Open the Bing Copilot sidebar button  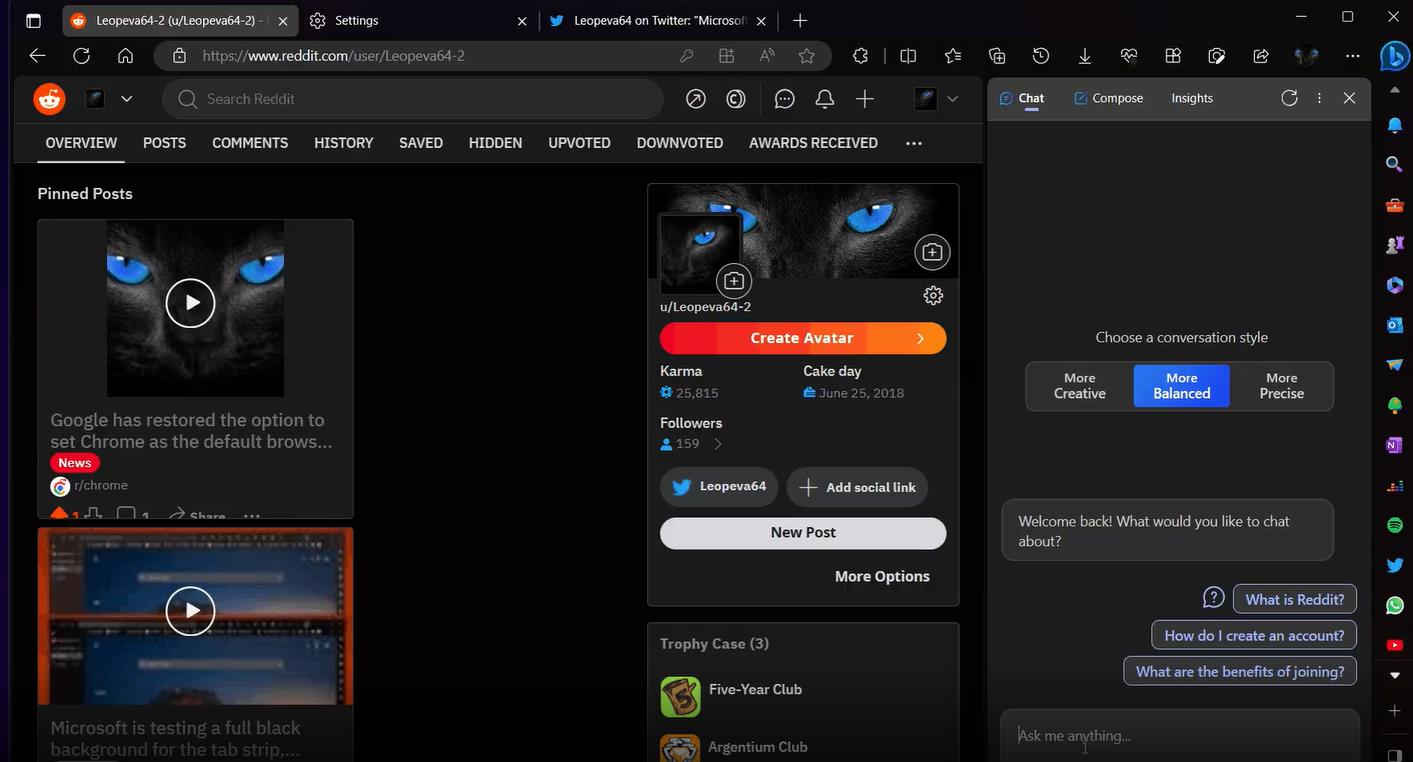pos(1394,57)
